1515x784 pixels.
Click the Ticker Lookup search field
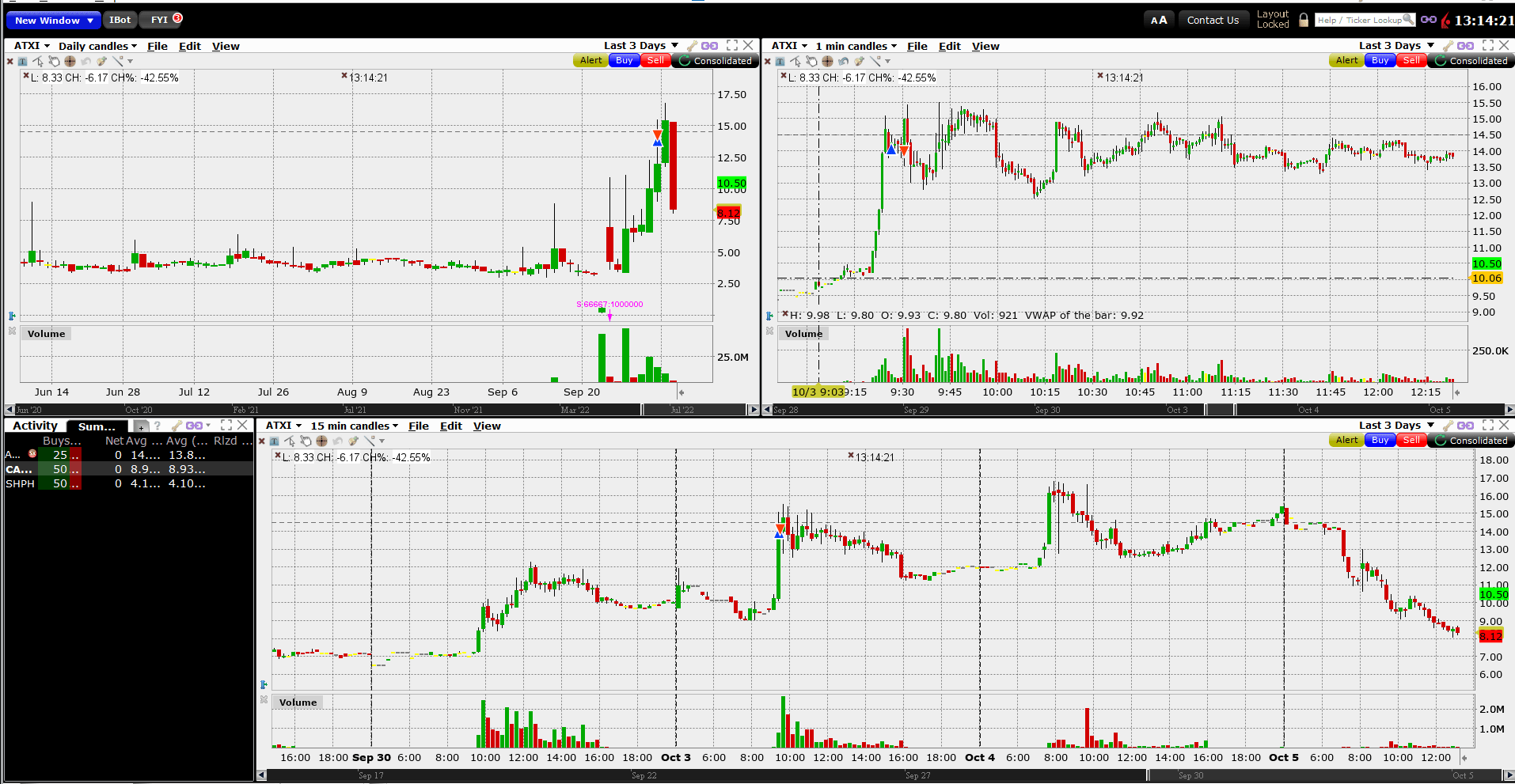pos(1365,21)
